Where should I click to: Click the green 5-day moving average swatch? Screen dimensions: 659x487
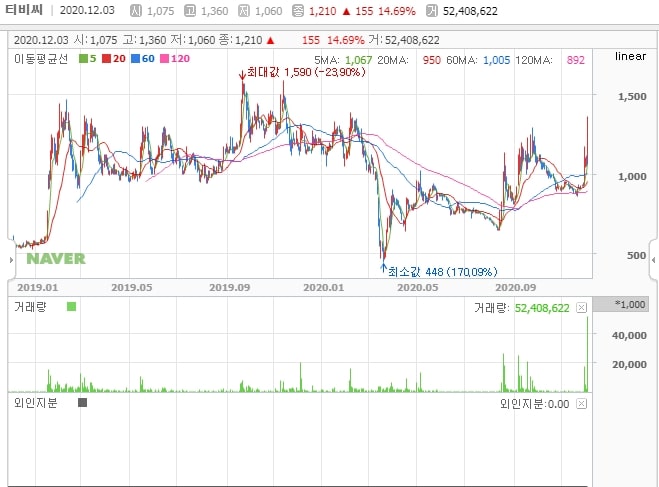click(83, 59)
